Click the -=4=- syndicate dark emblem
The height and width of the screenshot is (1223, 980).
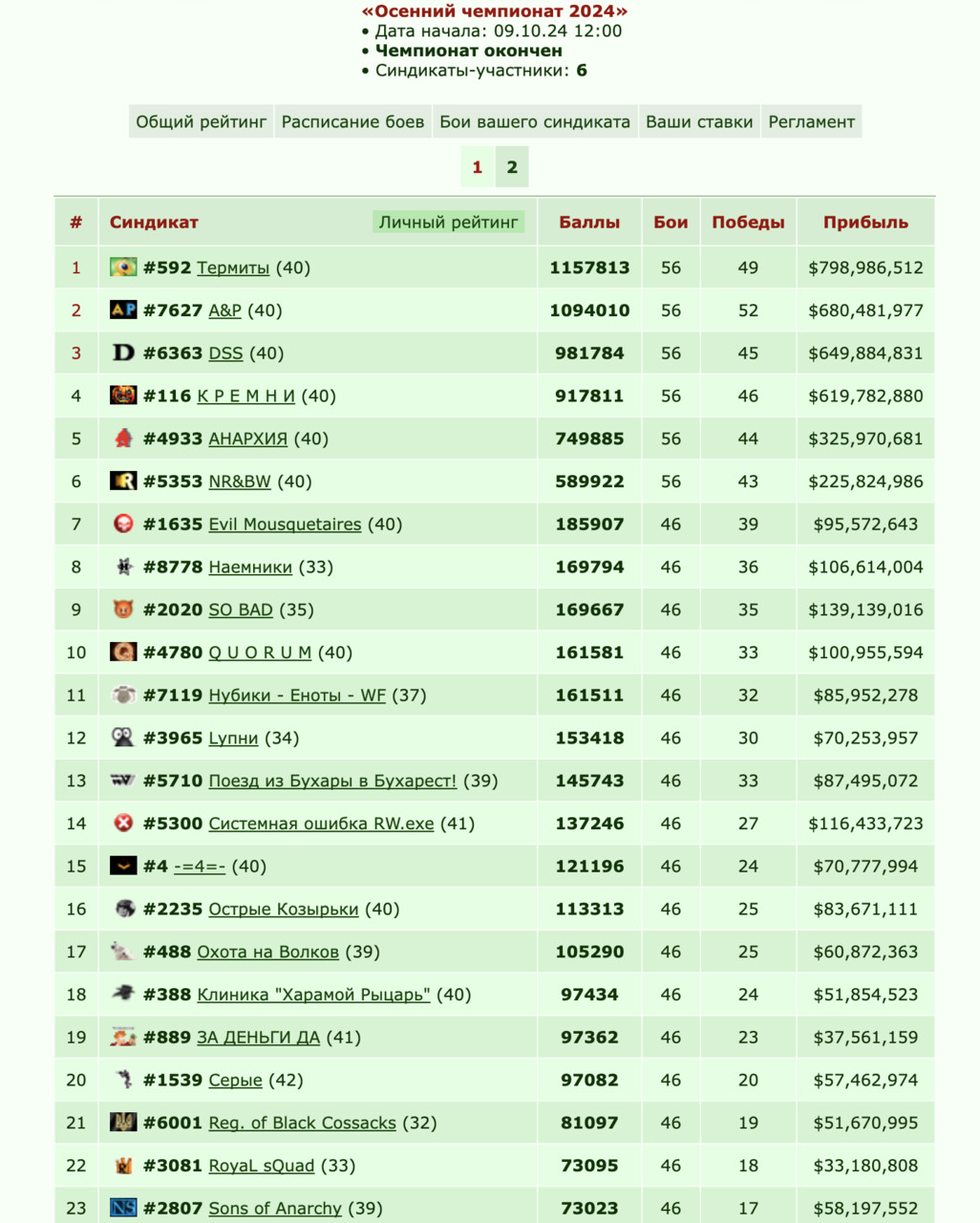point(123,866)
